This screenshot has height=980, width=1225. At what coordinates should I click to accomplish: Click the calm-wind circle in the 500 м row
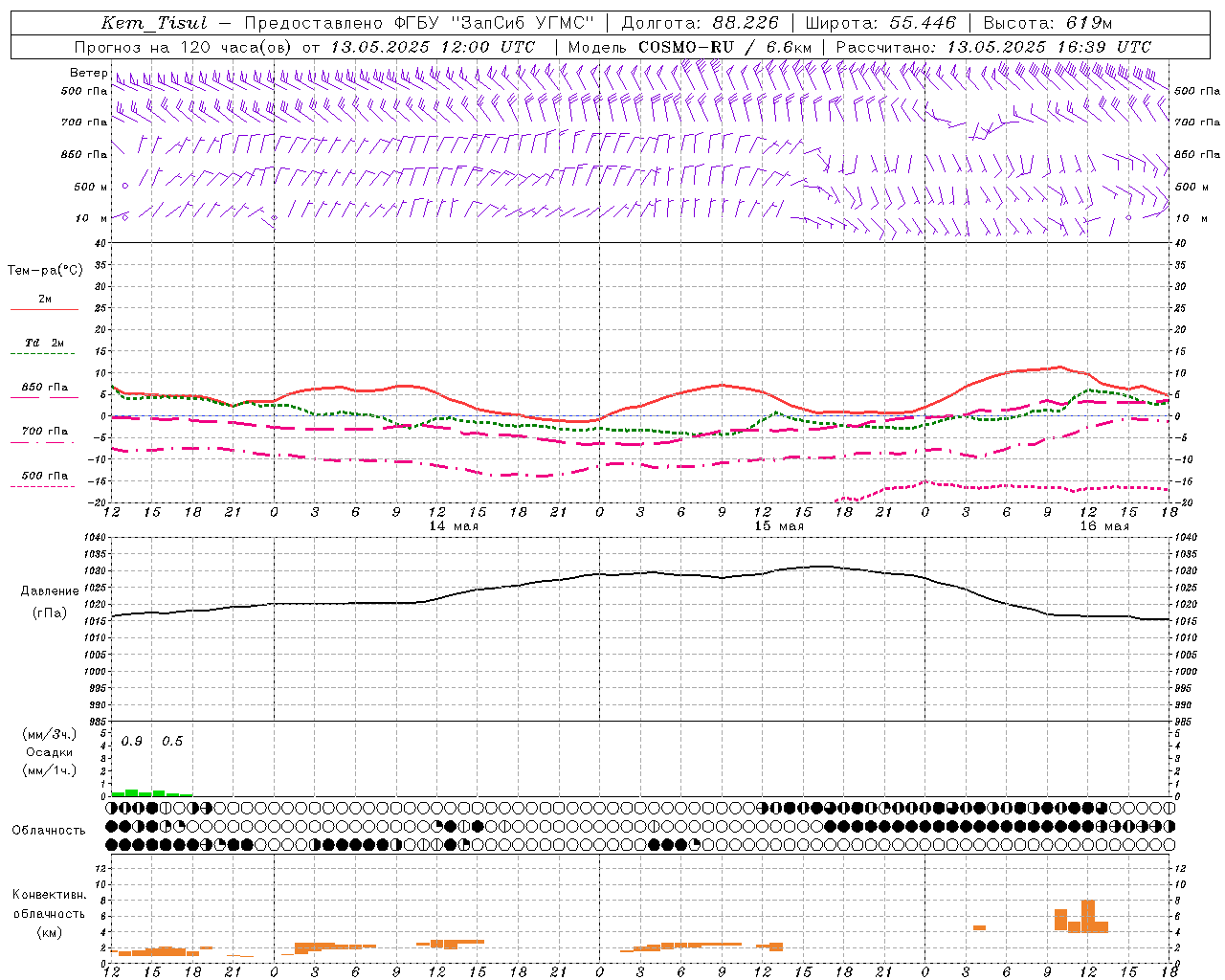tap(125, 186)
